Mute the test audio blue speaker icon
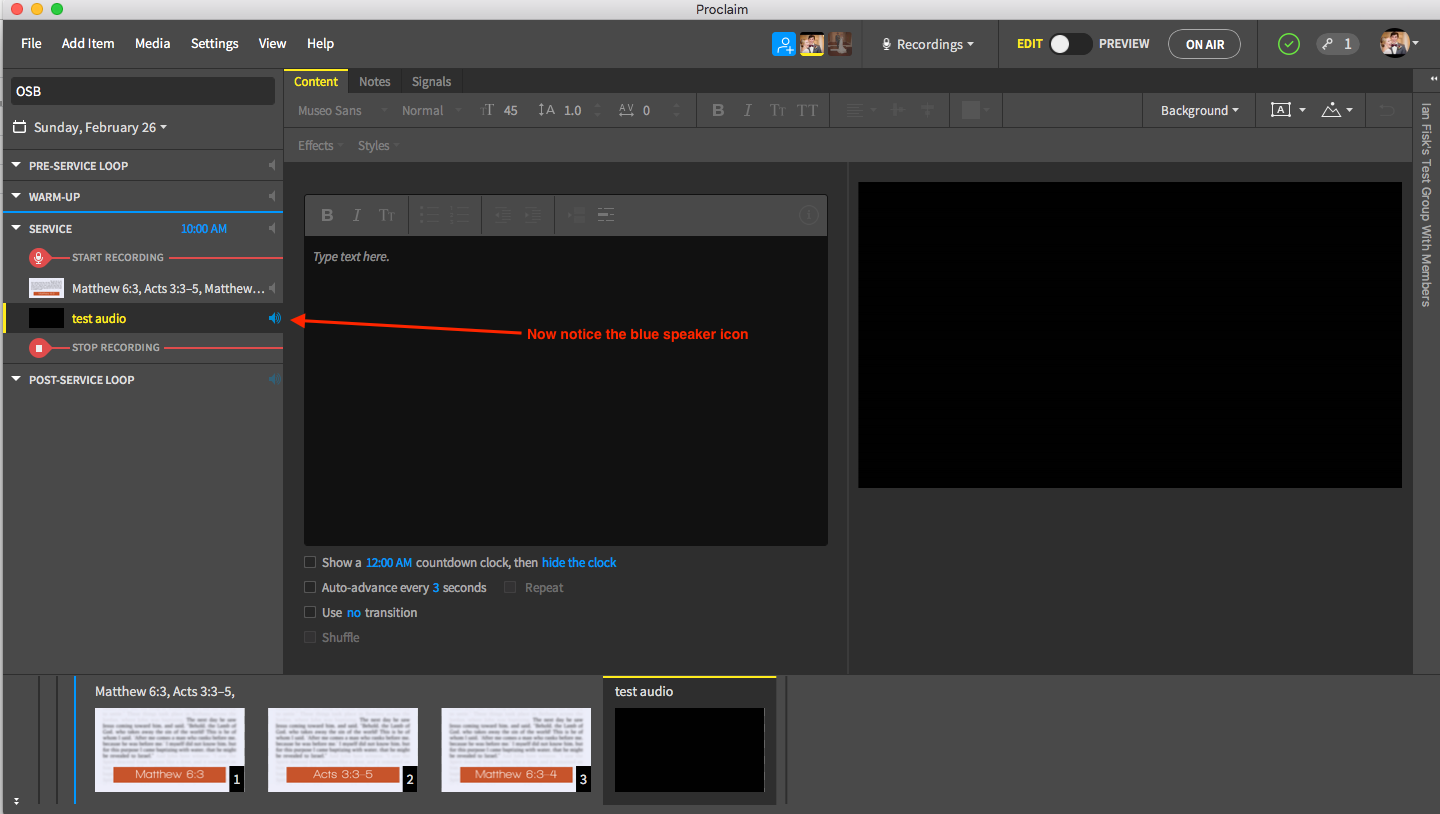The width and height of the screenshot is (1440, 814). tap(275, 319)
